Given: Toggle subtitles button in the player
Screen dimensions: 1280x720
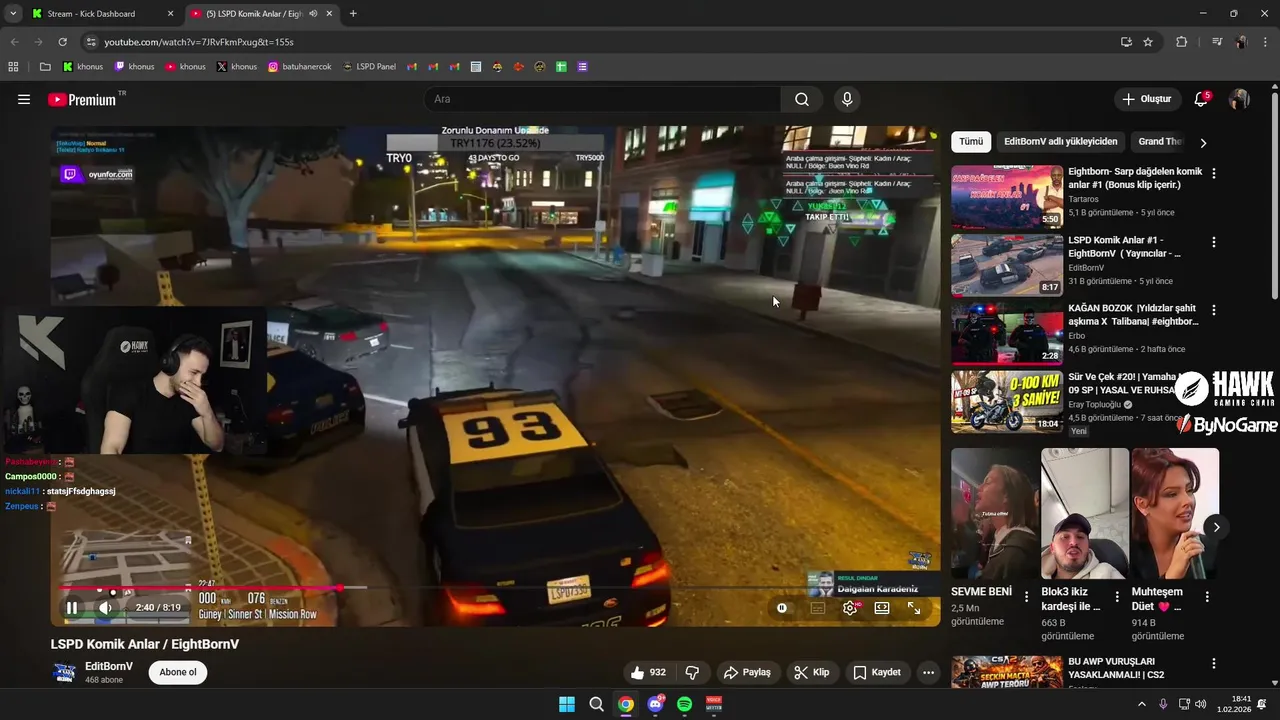Looking at the screenshot, I should point(817,607).
